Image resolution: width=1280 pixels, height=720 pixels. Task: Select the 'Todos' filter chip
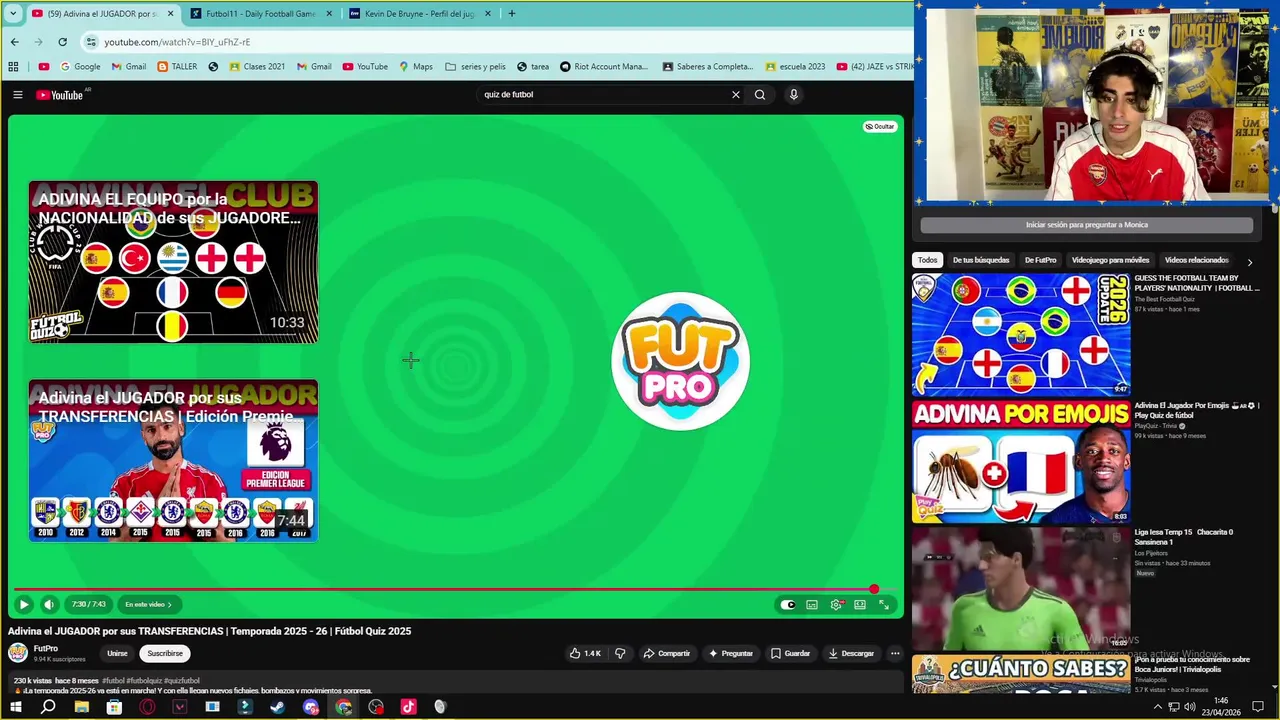pos(928,260)
